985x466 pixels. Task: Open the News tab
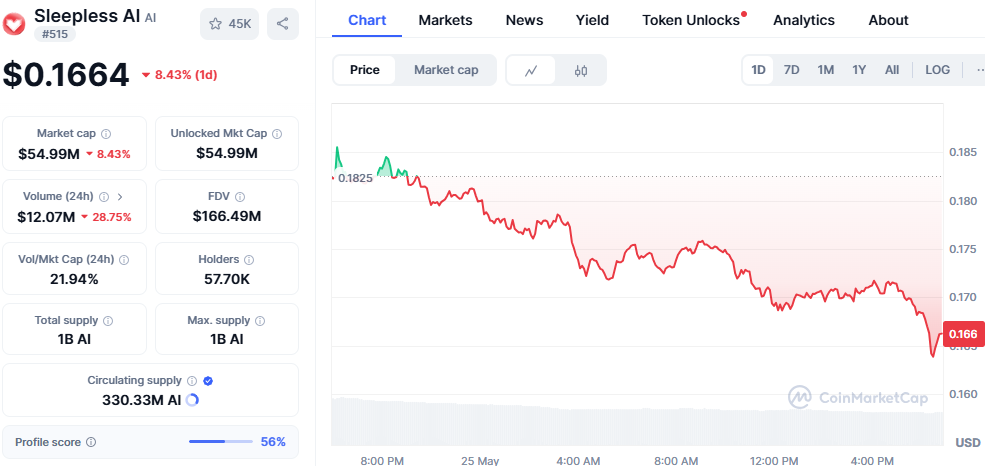click(x=525, y=20)
